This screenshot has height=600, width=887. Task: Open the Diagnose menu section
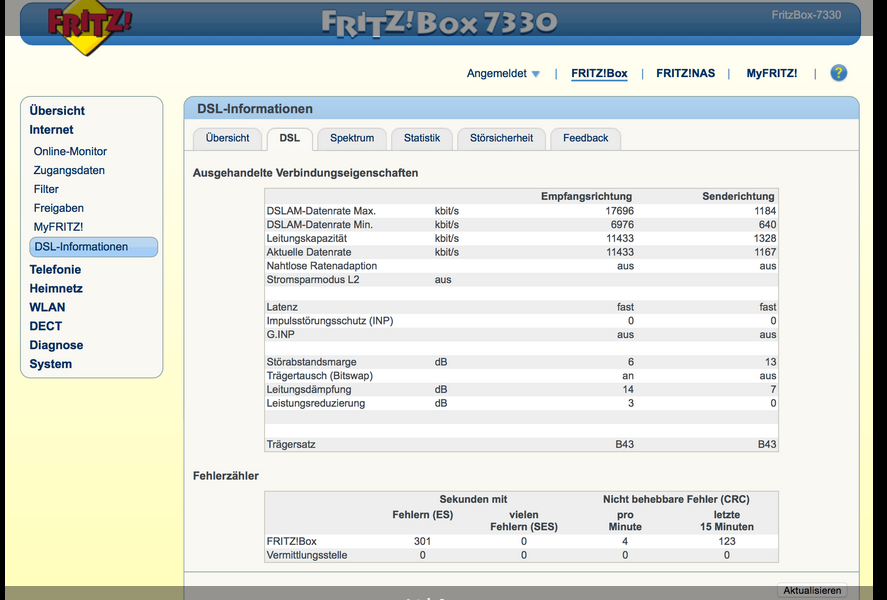pos(56,346)
